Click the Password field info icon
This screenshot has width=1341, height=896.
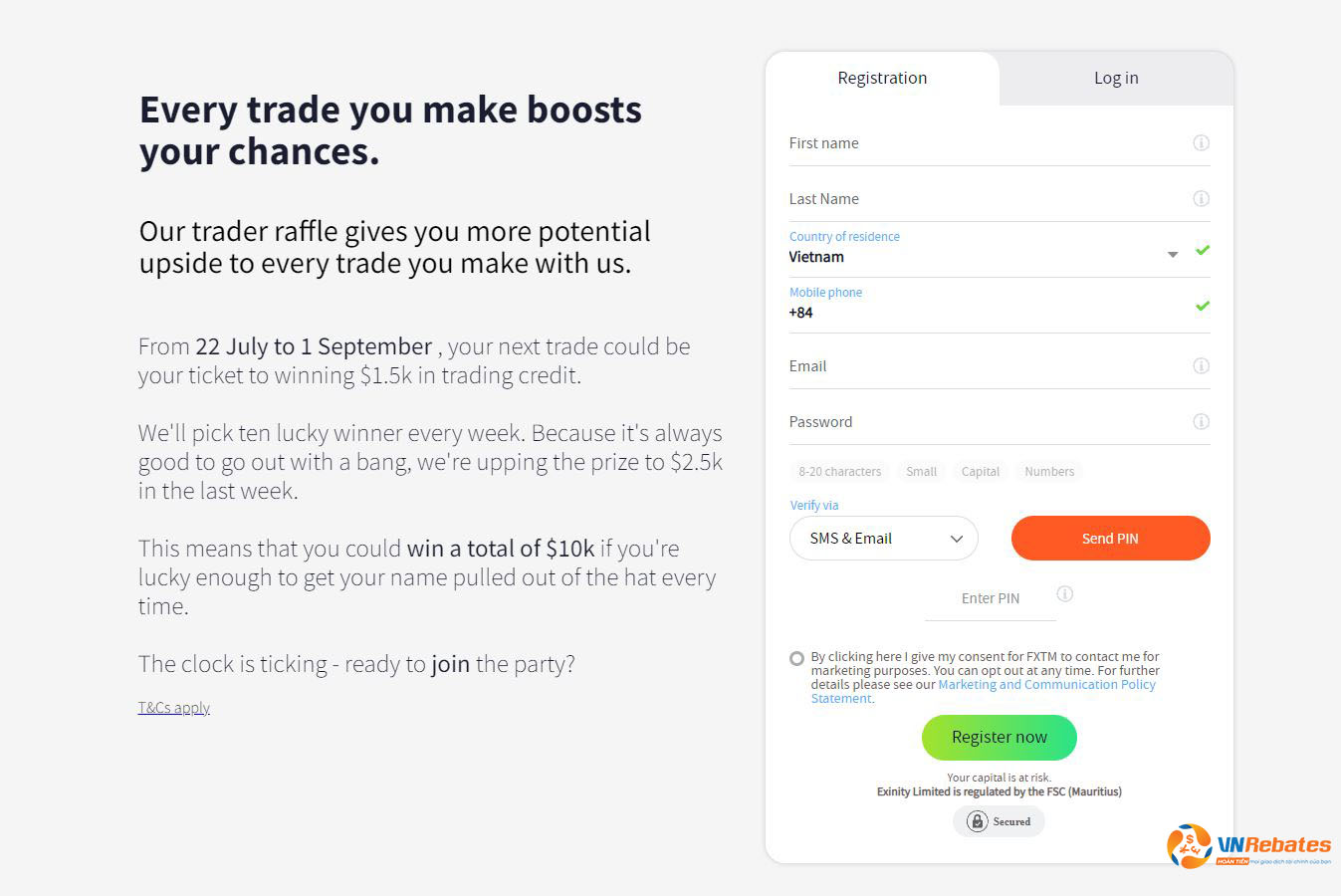coord(1201,421)
